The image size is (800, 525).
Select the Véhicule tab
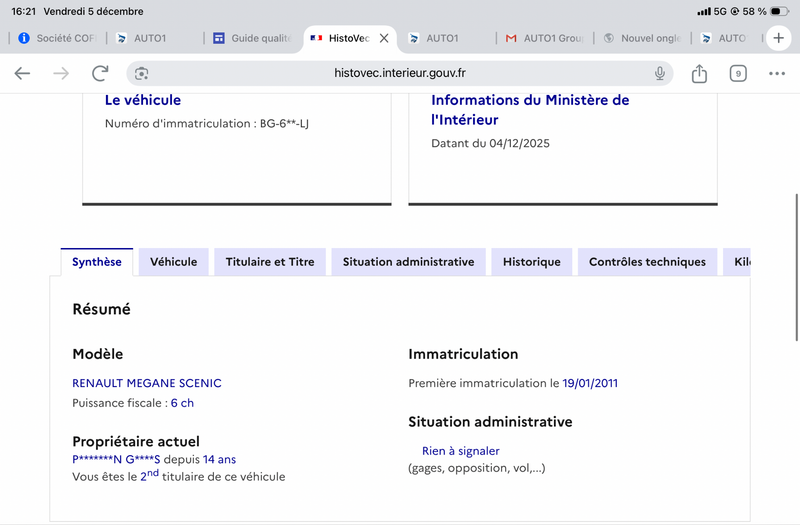click(173, 262)
